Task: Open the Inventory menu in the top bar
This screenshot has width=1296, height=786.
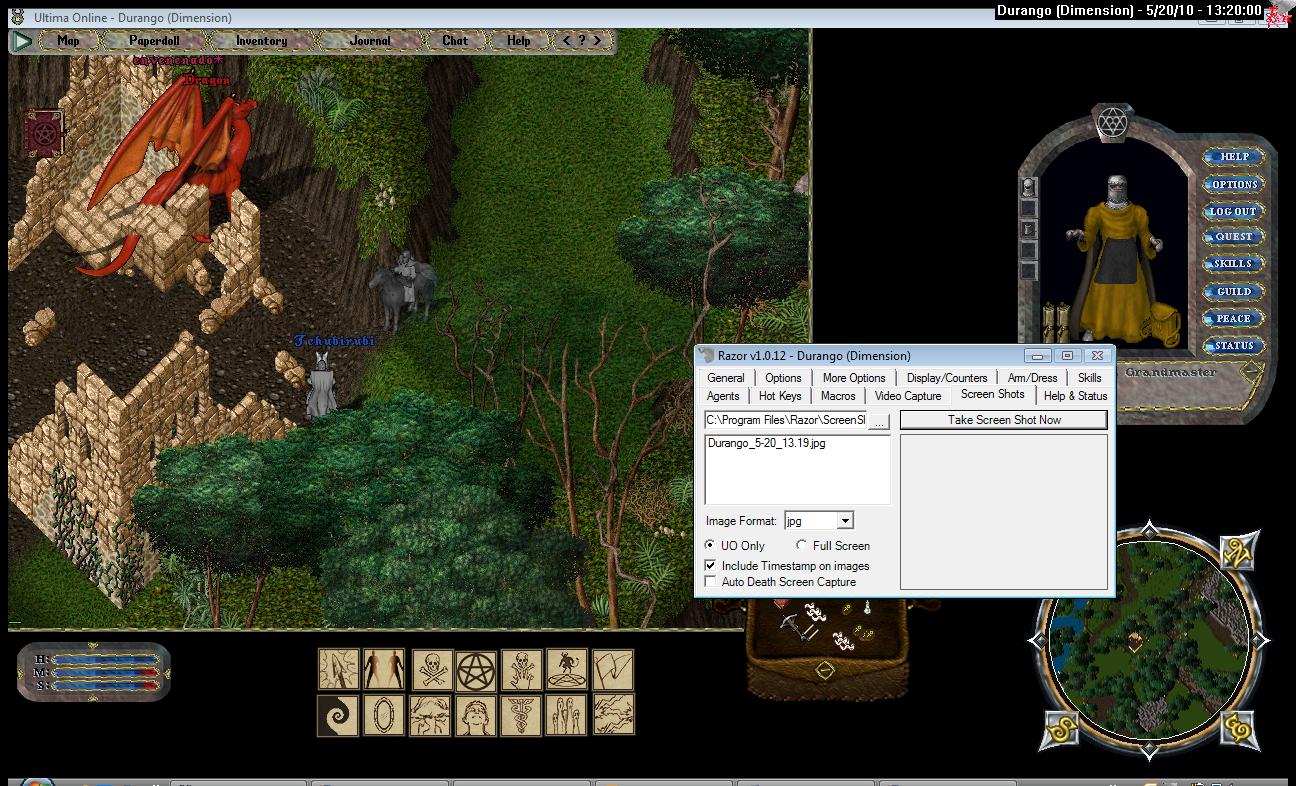Action: pos(261,41)
